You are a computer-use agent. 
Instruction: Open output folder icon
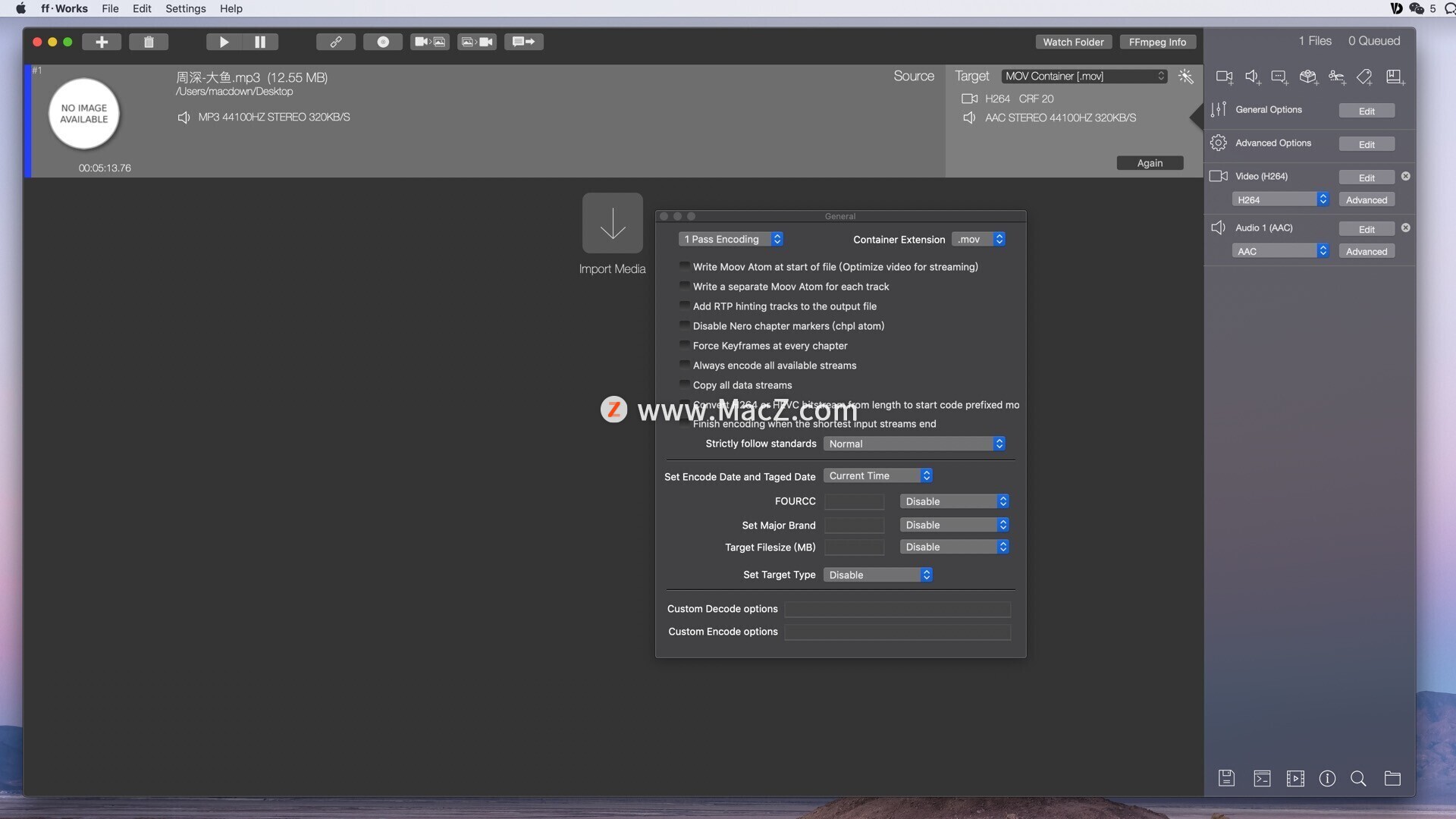click(1392, 778)
